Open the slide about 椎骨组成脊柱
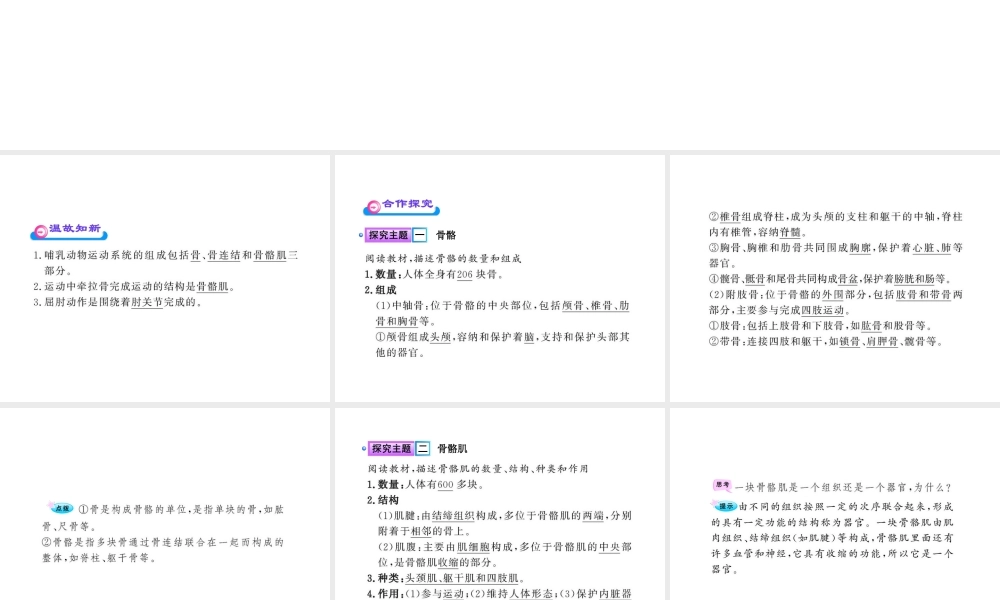This screenshot has height=600, width=1000. 834,278
